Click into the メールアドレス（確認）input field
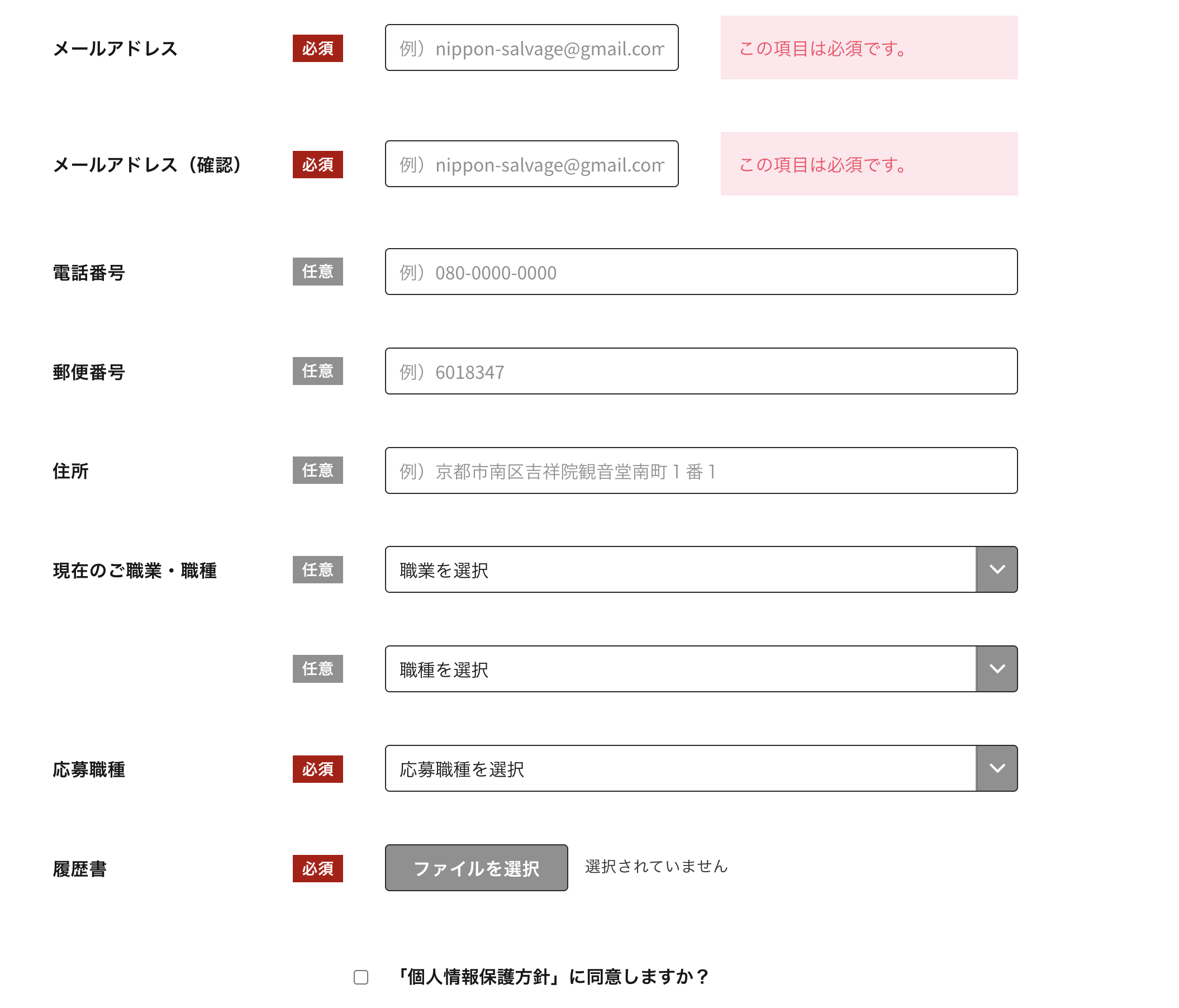 531,164
